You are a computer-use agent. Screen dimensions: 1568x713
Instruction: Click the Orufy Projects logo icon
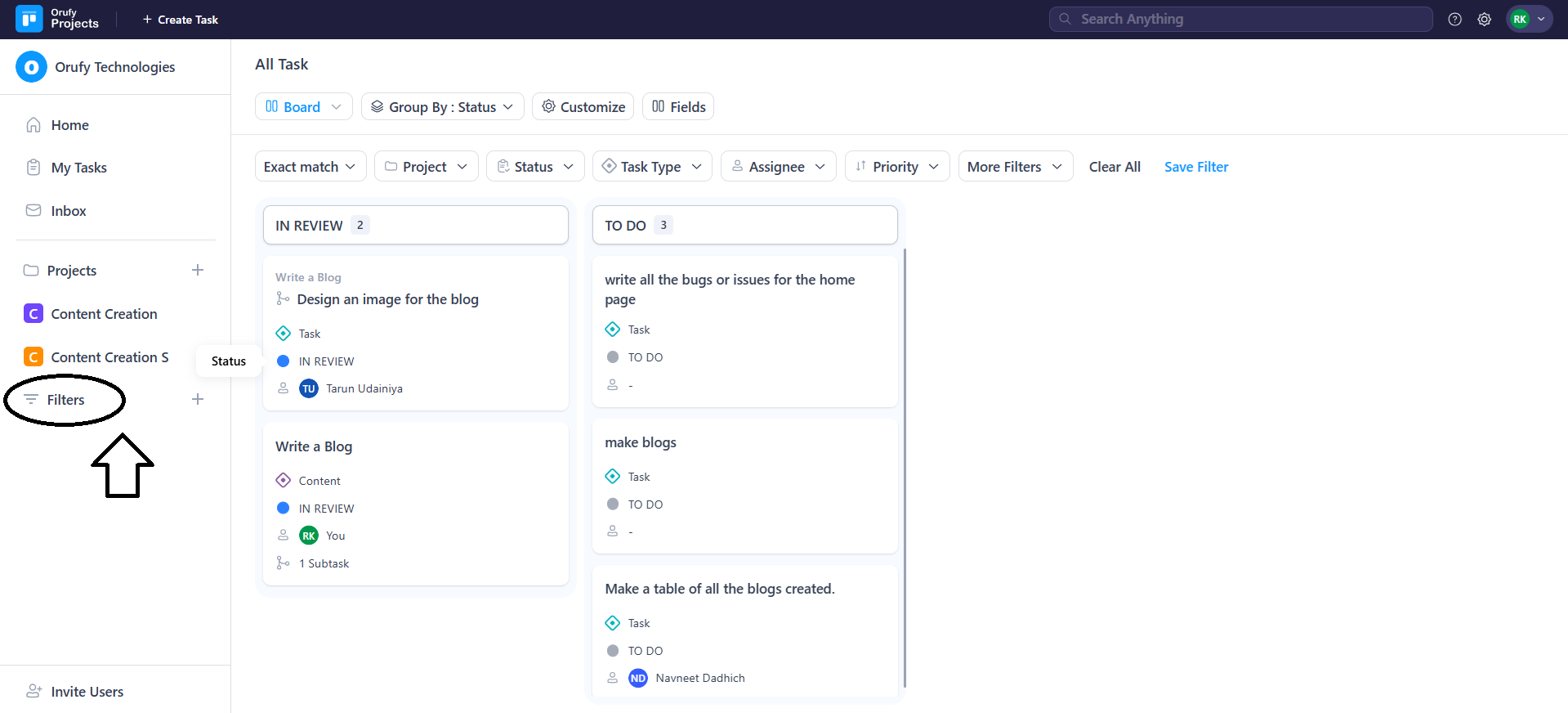29,19
